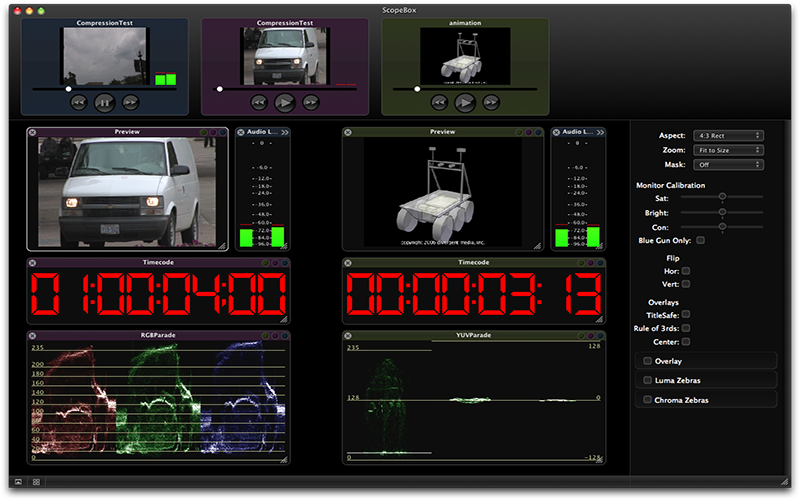Open the Mask dropdown showing Off

[x=728, y=165]
